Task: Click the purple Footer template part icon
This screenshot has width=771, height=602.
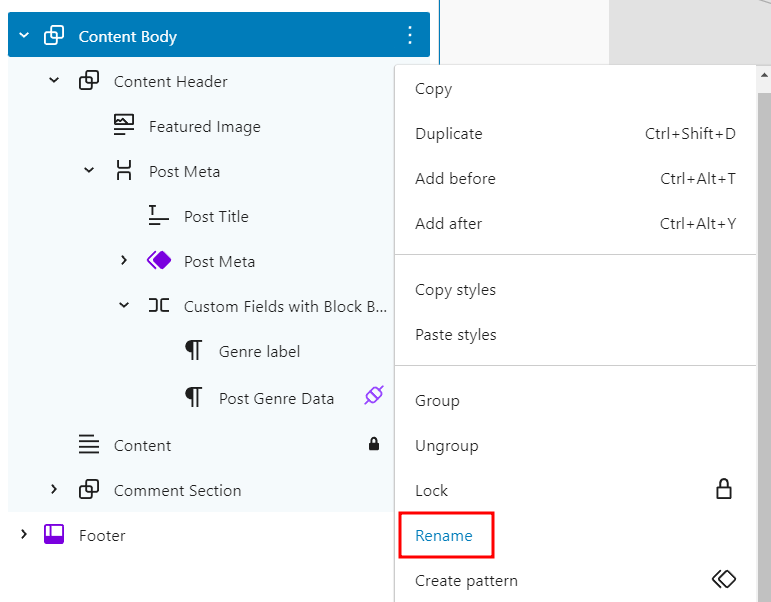Action: (x=54, y=535)
